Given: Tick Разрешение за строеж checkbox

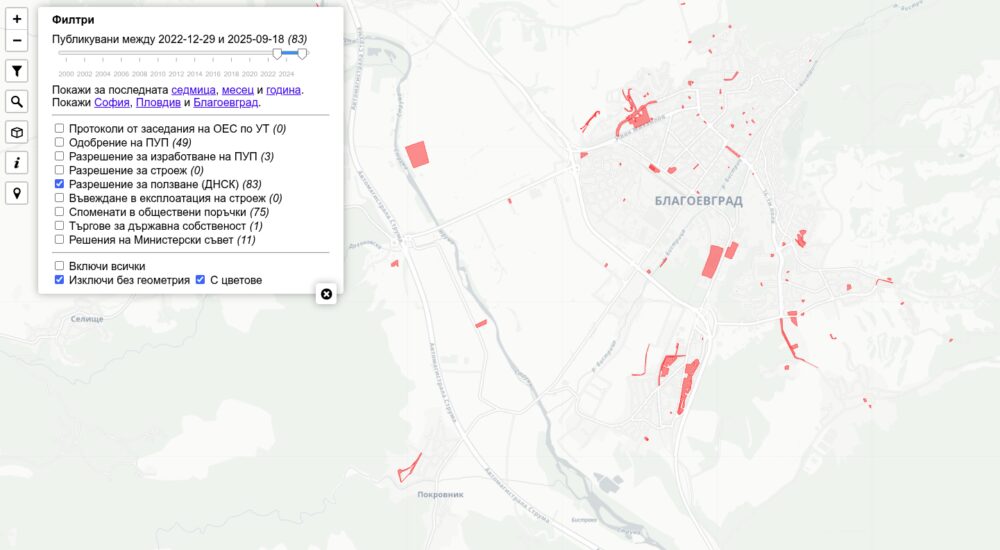Looking at the screenshot, I should (x=59, y=170).
